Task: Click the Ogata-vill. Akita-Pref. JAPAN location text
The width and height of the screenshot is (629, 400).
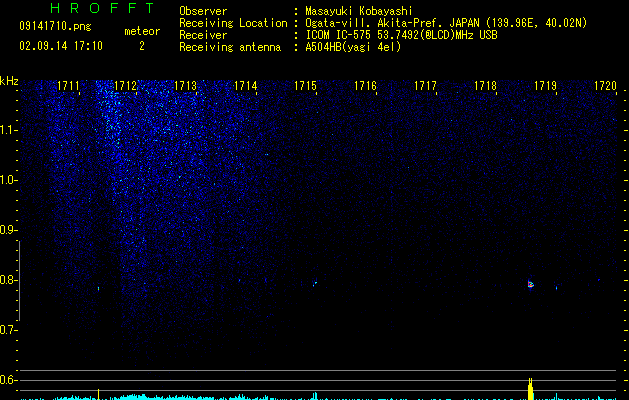Action: tap(446, 23)
